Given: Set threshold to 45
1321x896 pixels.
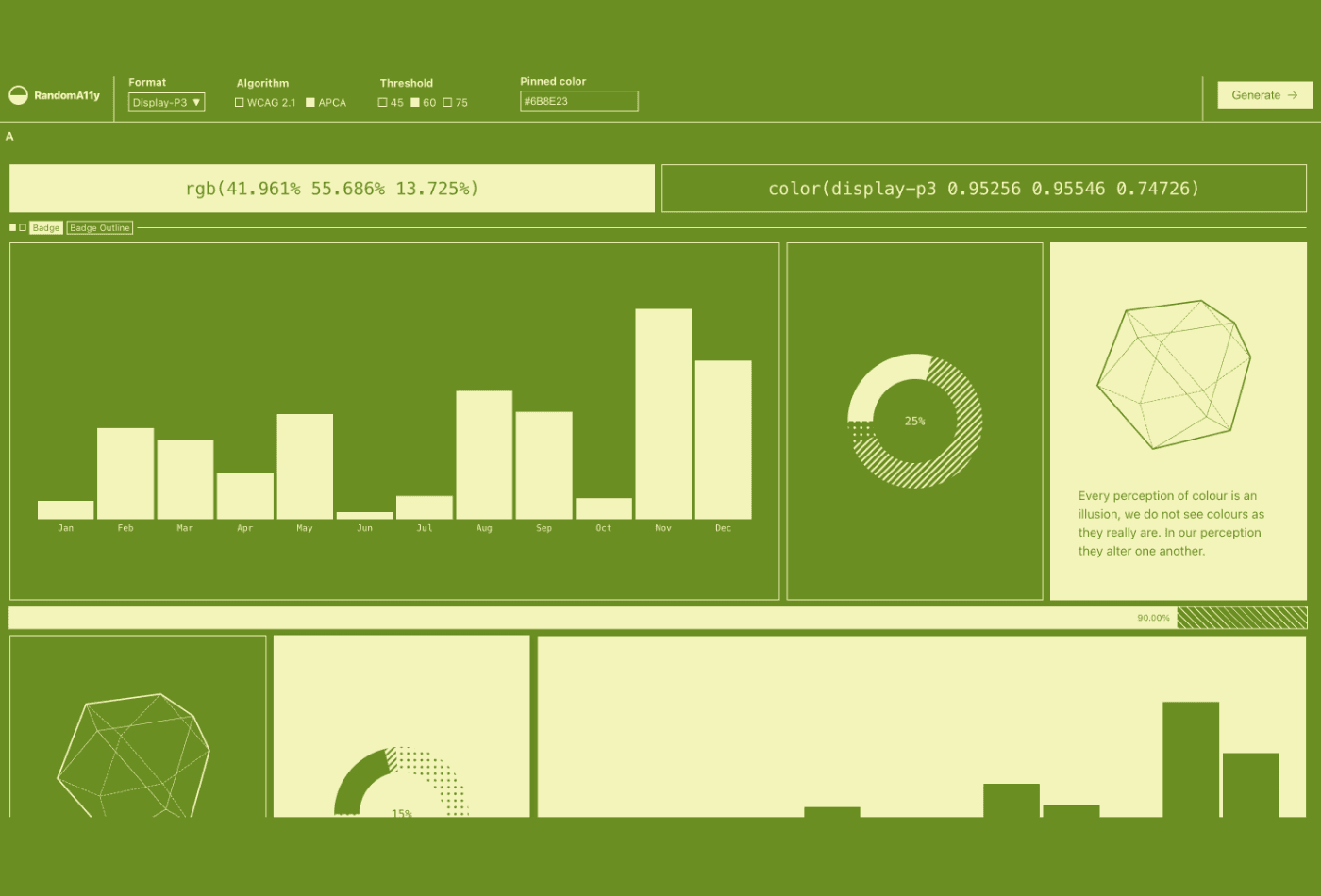Looking at the screenshot, I should pos(382,102).
